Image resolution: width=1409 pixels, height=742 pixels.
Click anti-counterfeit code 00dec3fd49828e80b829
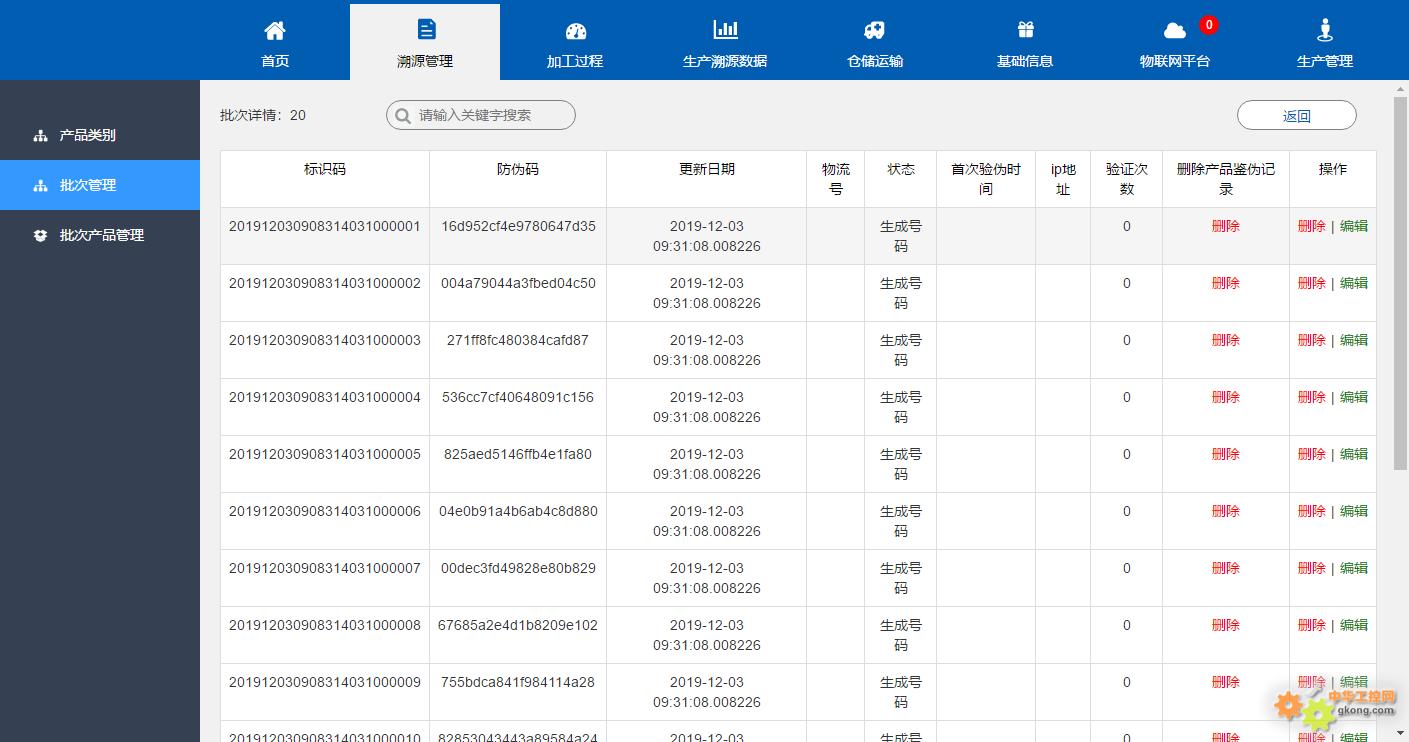[518, 568]
